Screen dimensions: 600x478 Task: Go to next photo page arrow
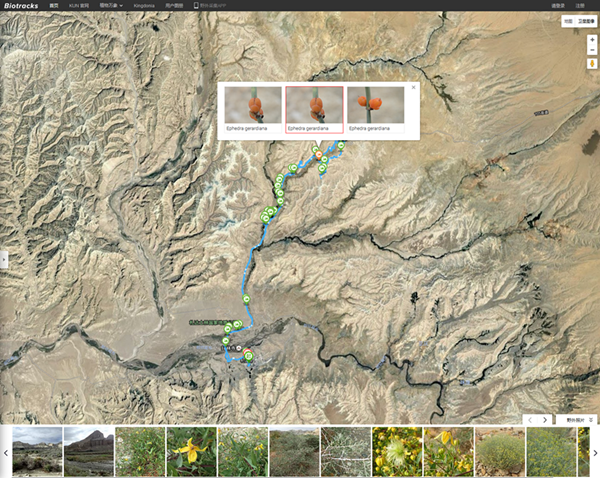click(x=545, y=420)
